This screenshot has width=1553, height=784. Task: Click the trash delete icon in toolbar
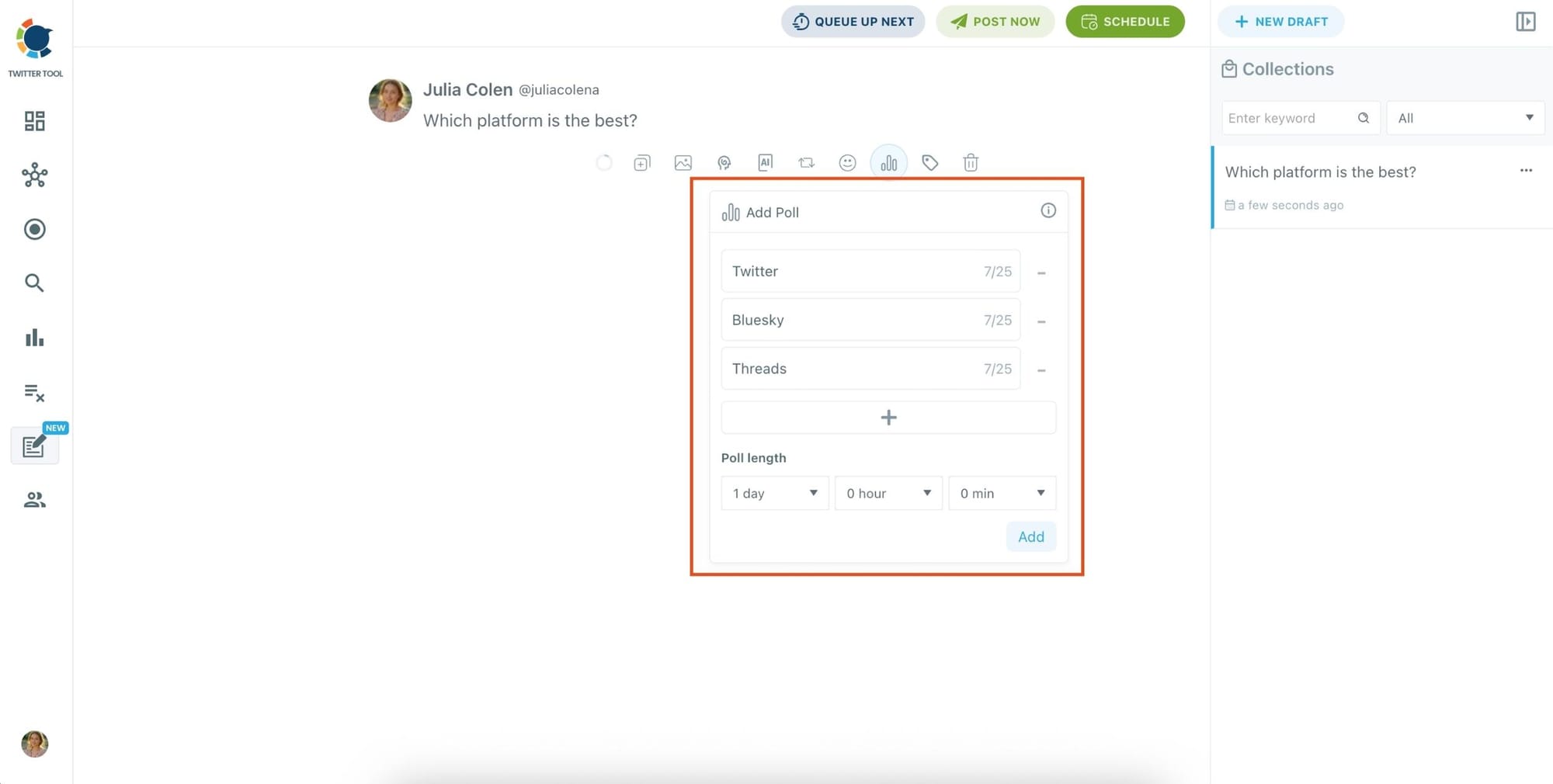(971, 163)
